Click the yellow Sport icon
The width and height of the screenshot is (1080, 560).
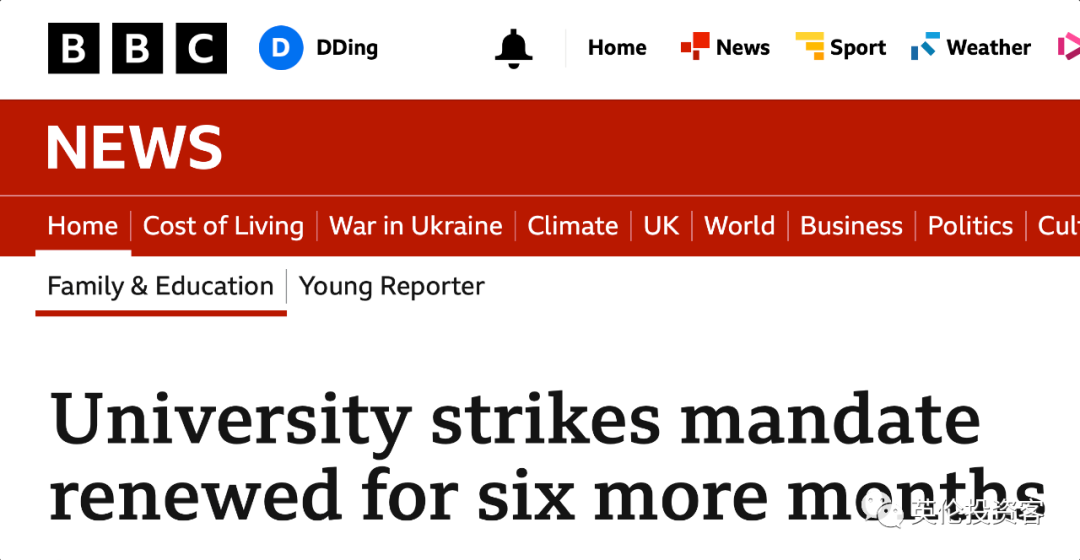point(810,46)
